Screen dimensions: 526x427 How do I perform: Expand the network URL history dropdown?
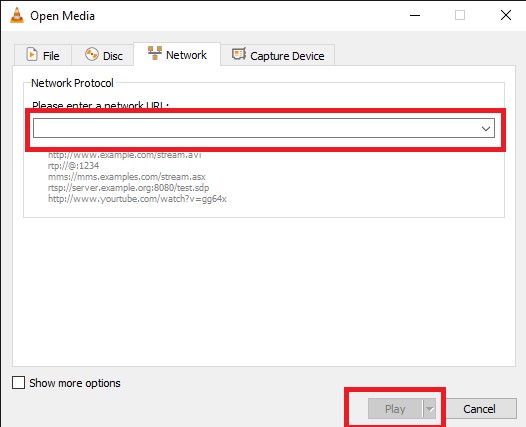(485, 128)
